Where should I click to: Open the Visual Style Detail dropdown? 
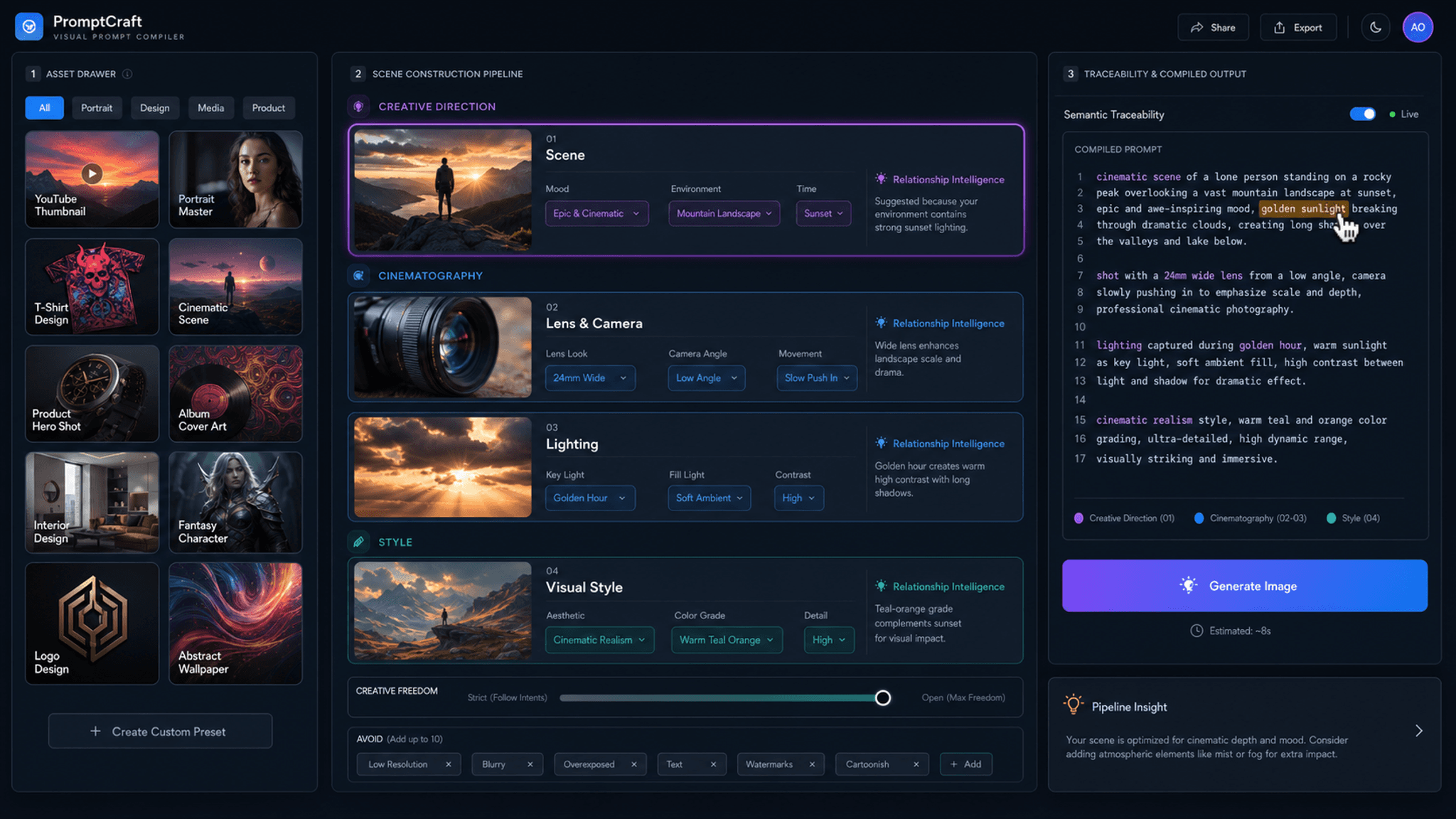(829, 640)
